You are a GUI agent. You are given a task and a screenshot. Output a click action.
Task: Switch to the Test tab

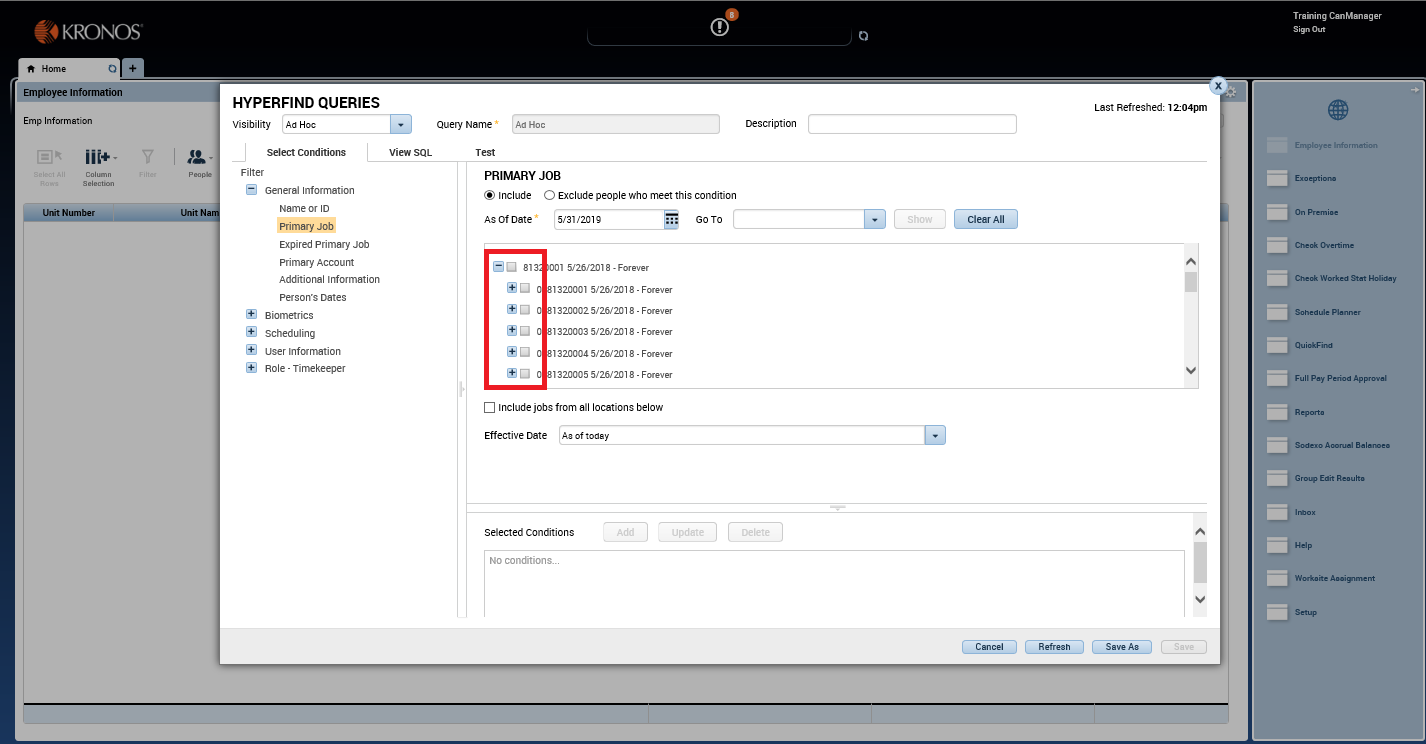[485, 152]
